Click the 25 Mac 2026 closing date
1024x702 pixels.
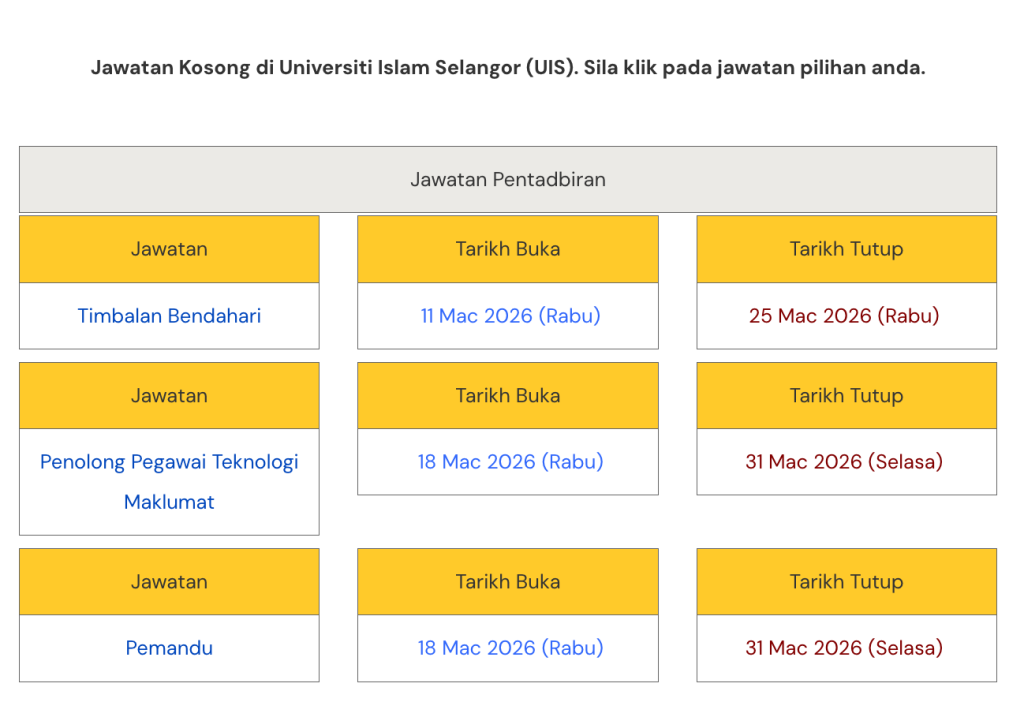[x=844, y=316]
